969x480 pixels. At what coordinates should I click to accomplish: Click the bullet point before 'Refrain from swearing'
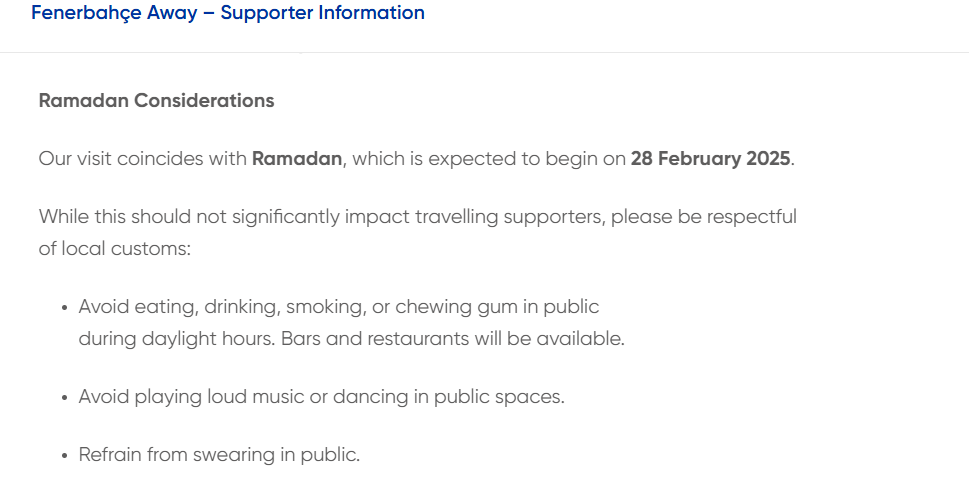tap(64, 456)
